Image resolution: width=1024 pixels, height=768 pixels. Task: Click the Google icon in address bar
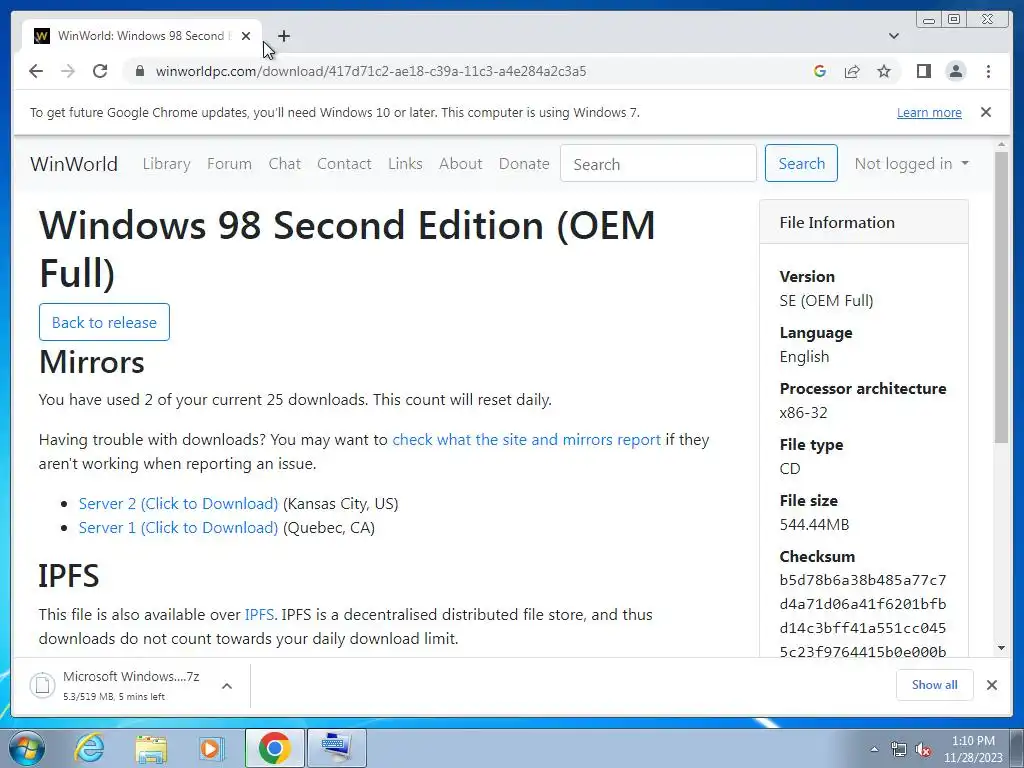820,71
